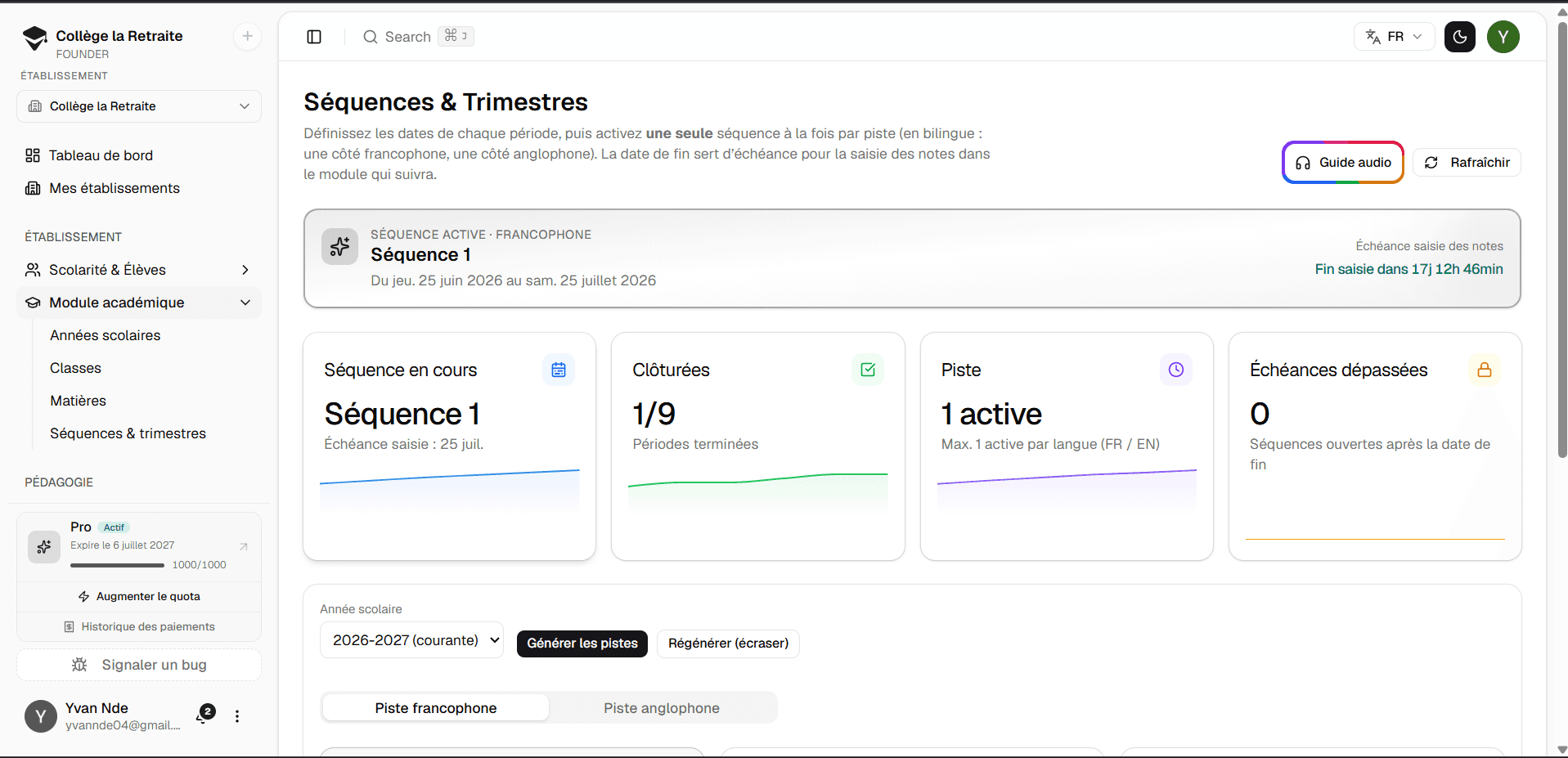Click the lock icon in Échéances dépassées card
This screenshot has width=1568, height=758.
pos(1484,370)
